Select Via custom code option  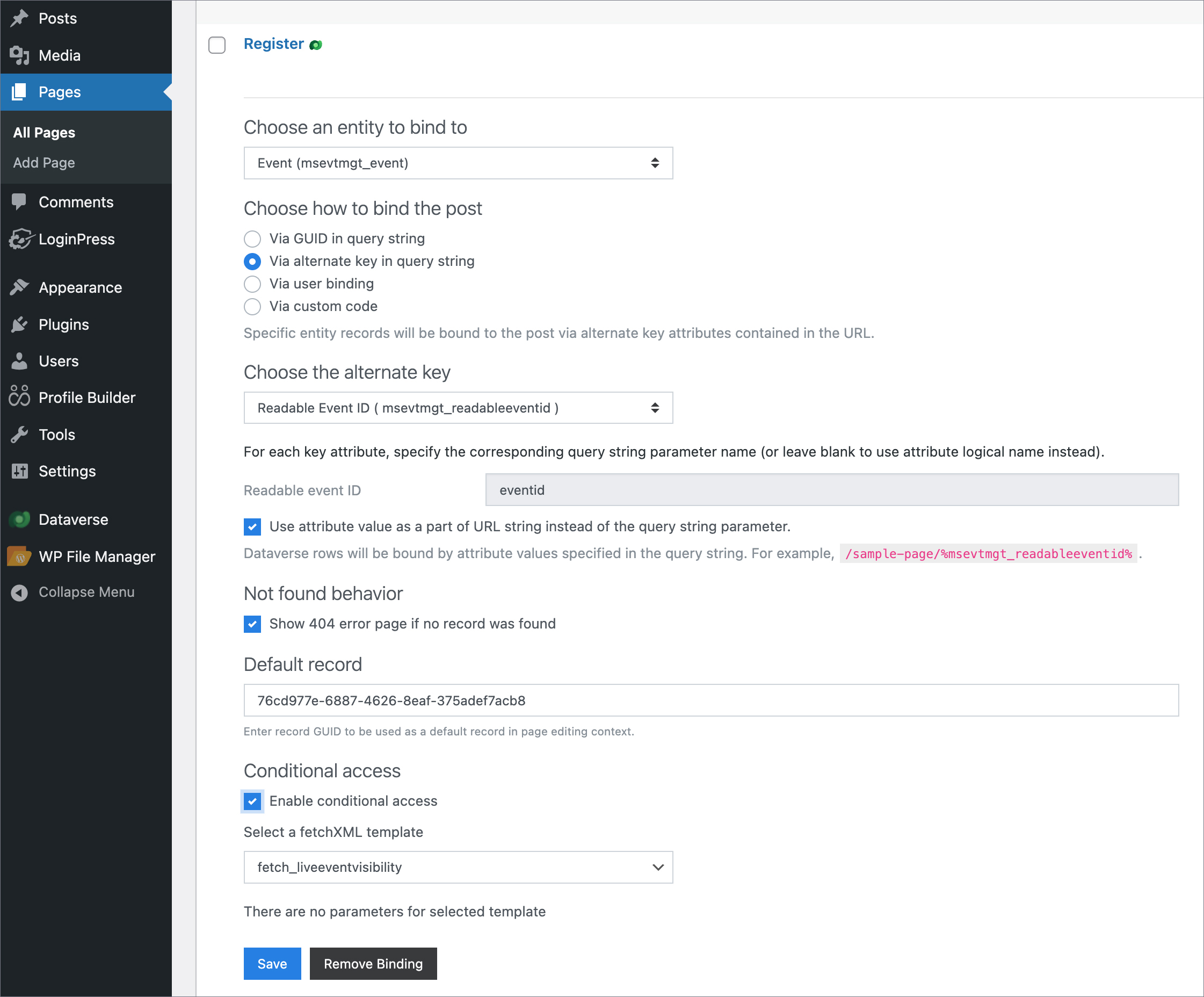point(252,306)
